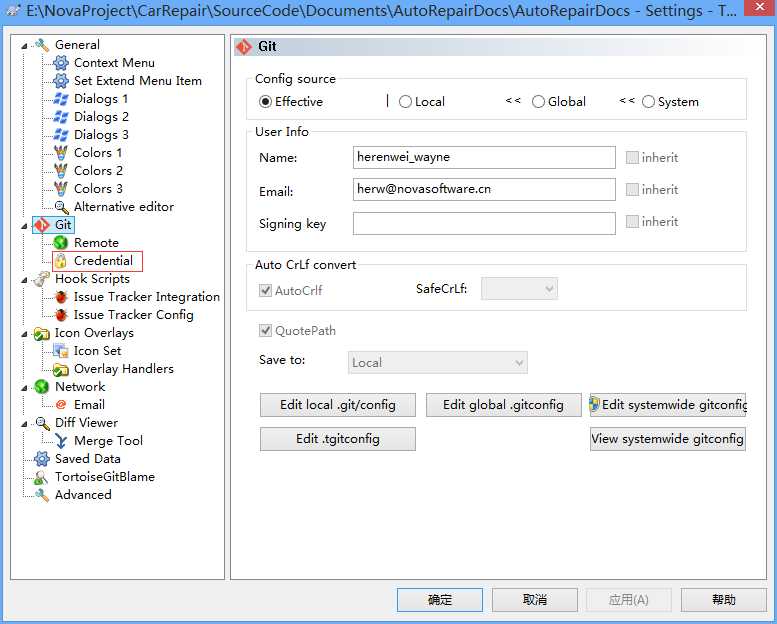777x624 pixels.
Task: Select the Global config source radio
Action: point(538,102)
